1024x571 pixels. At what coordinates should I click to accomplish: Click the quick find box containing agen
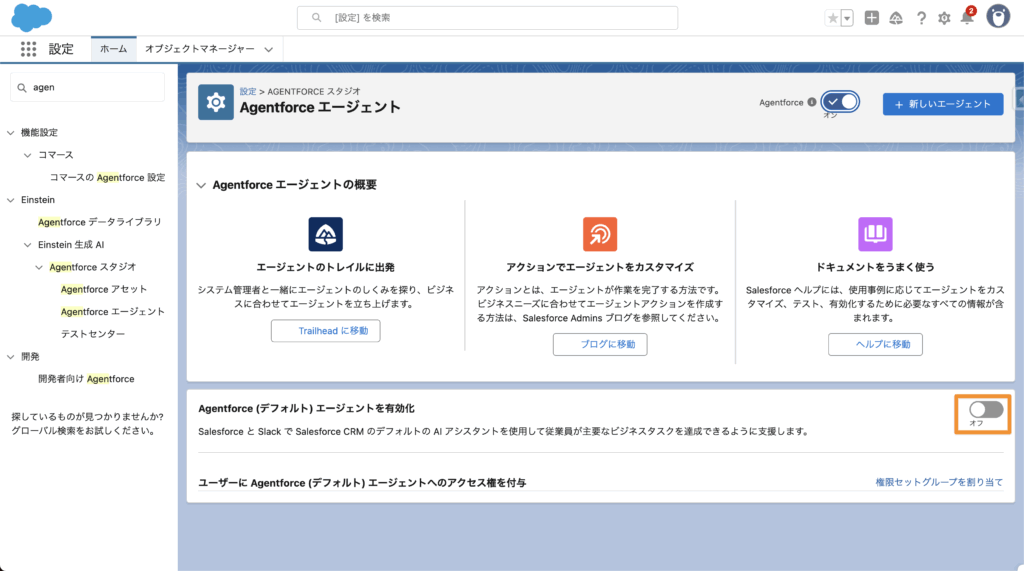tap(88, 88)
